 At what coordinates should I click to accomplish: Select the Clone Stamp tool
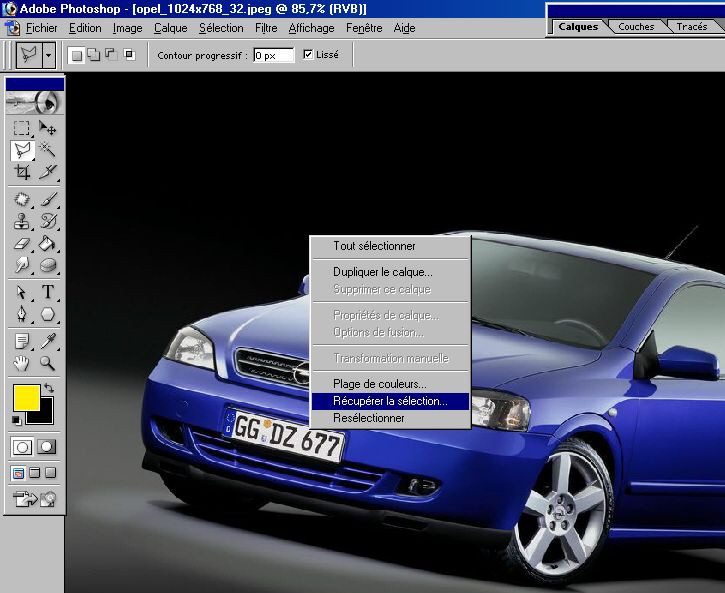pos(22,221)
